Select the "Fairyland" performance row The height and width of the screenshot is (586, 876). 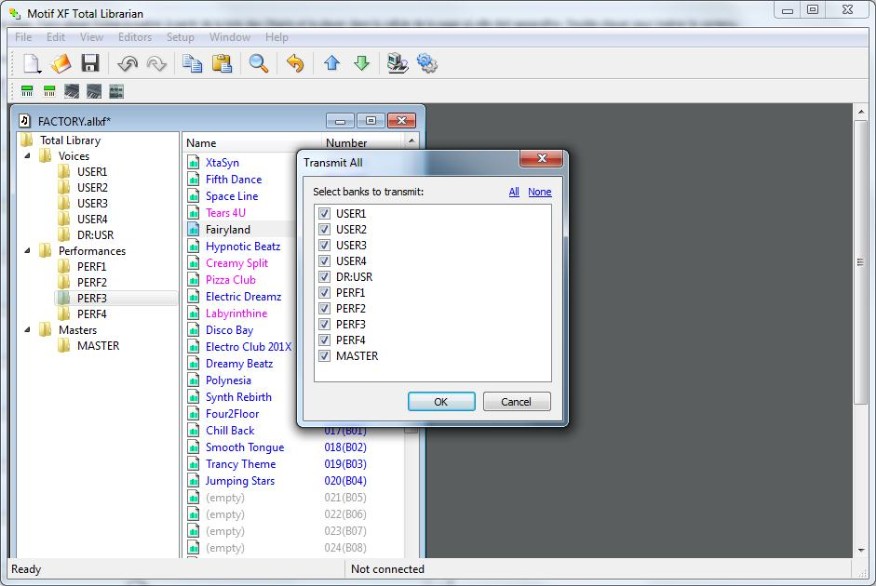[x=240, y=229]
